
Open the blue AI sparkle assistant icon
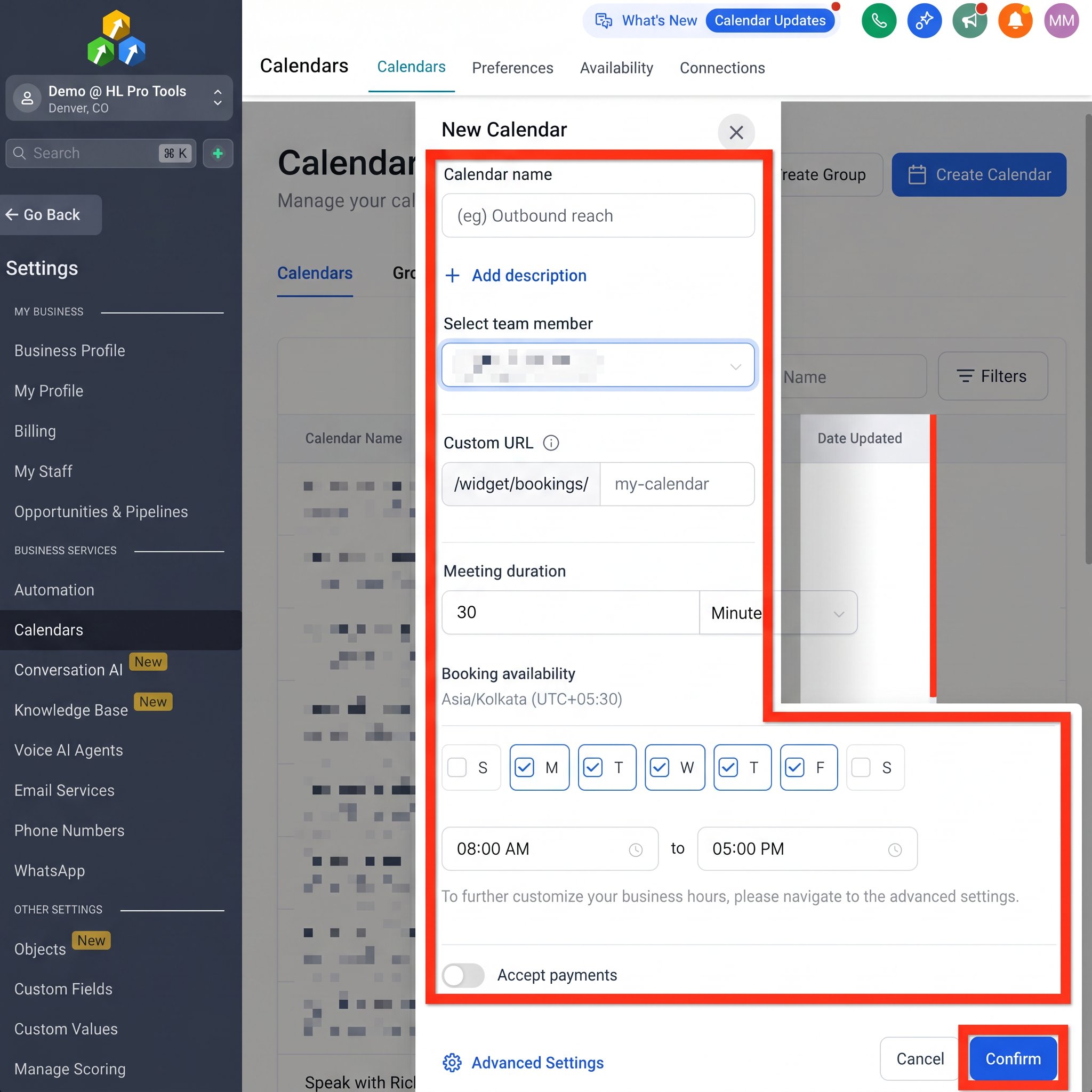click(924, 21)
